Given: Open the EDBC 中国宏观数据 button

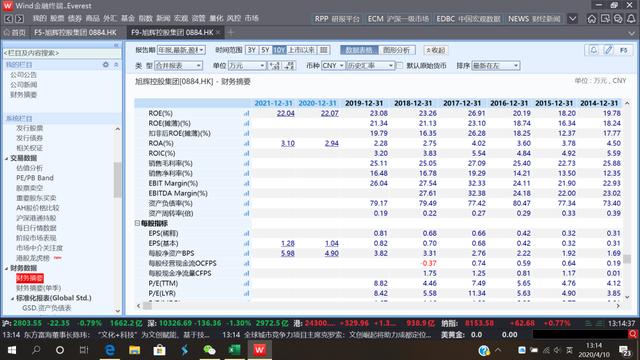Looking at the screenshot, I should 469,19.
